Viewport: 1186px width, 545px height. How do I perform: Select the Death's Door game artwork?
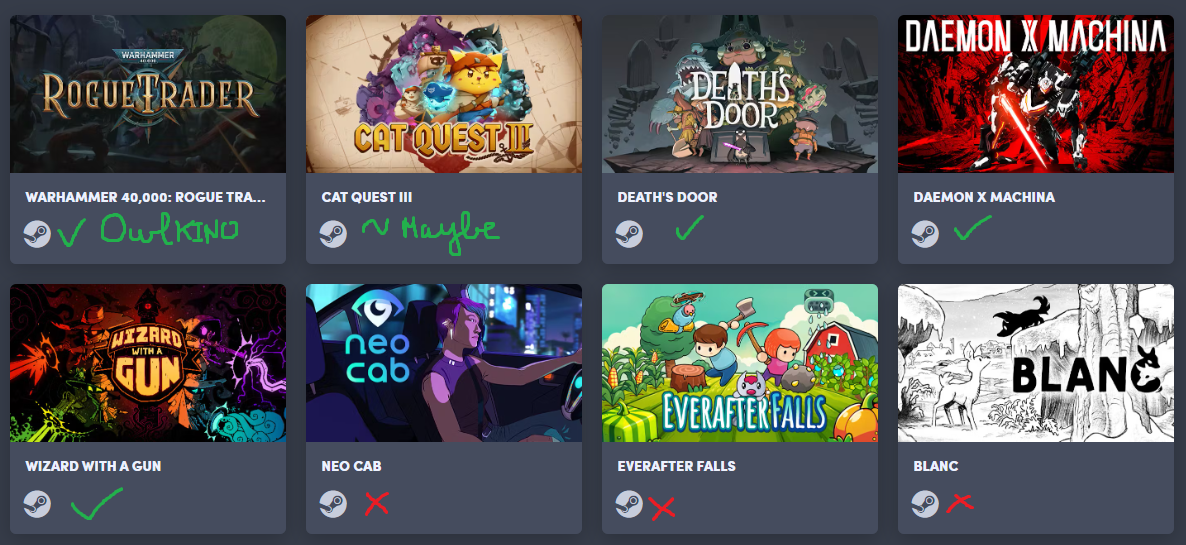click(x=740, y=94)
